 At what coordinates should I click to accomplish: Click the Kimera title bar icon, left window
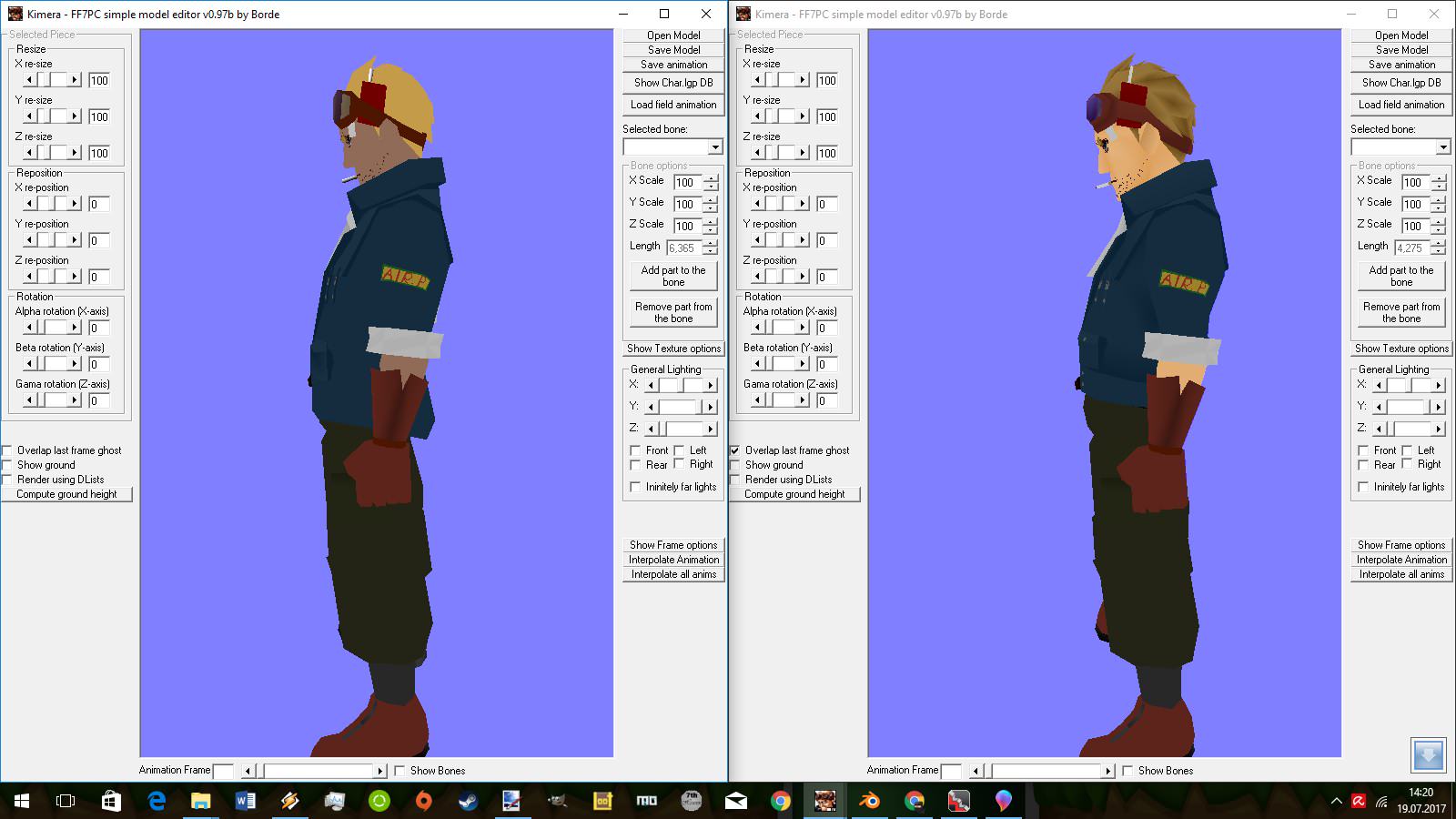pos(15,14)
